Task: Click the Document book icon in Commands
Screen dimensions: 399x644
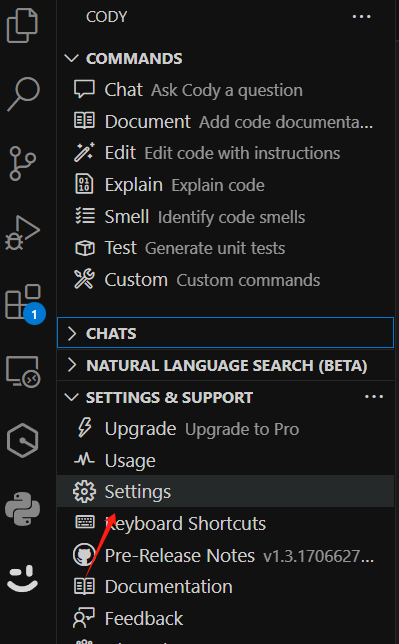Action: tap(85, 121)
